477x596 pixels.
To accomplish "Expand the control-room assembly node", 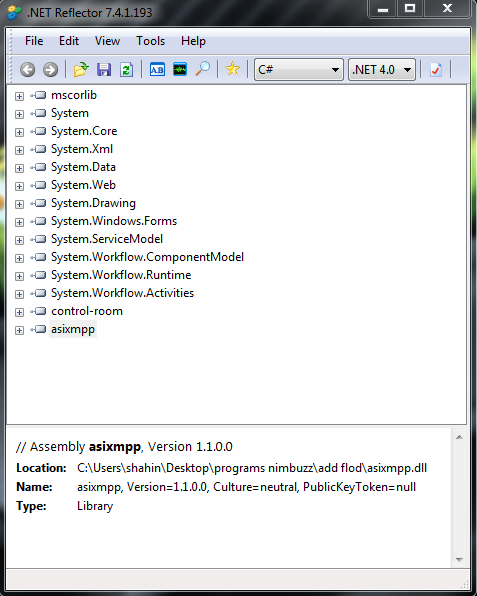I will click(19, 312).
